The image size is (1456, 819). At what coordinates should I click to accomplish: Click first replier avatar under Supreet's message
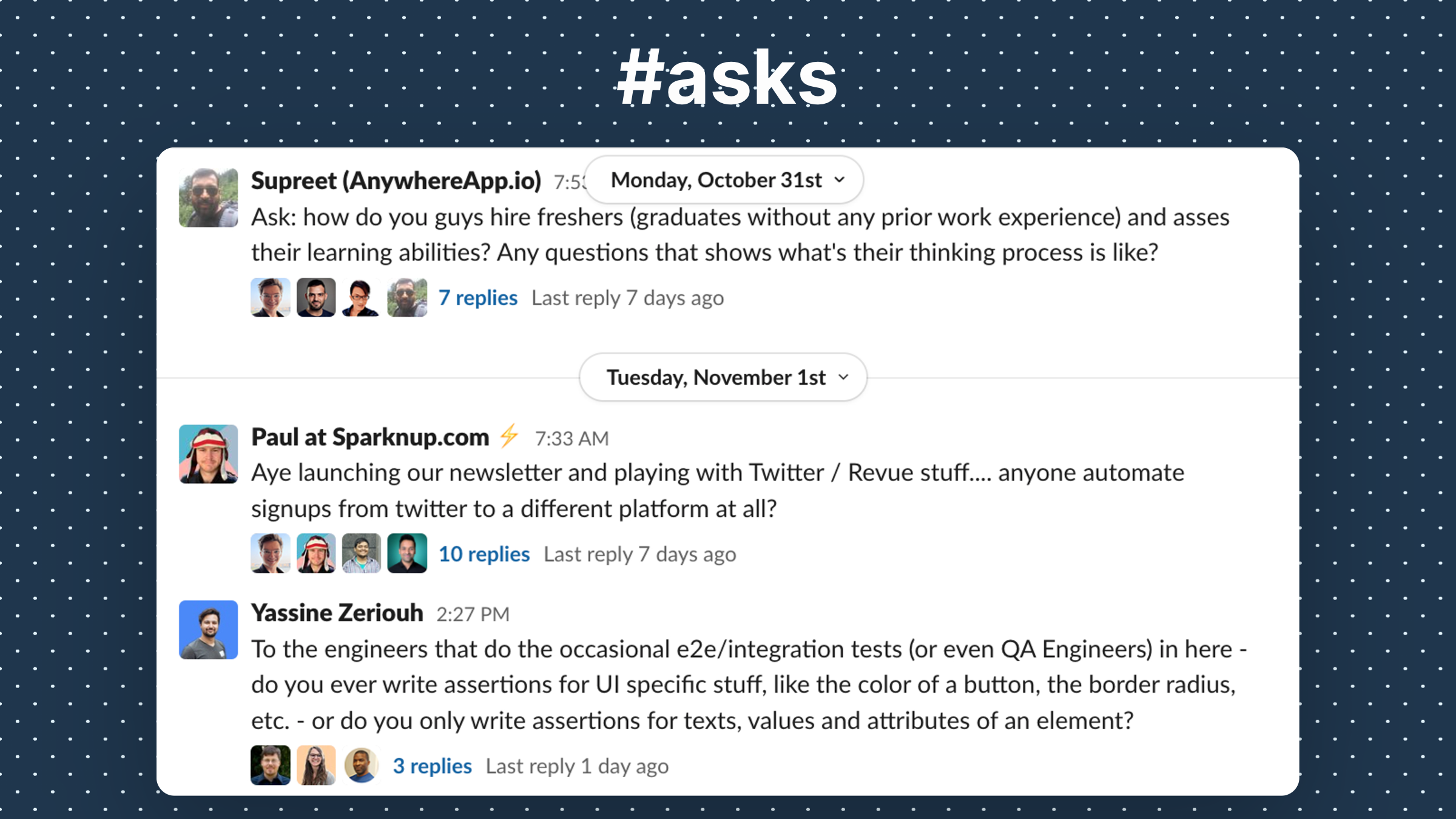click(x=270, y=297)
